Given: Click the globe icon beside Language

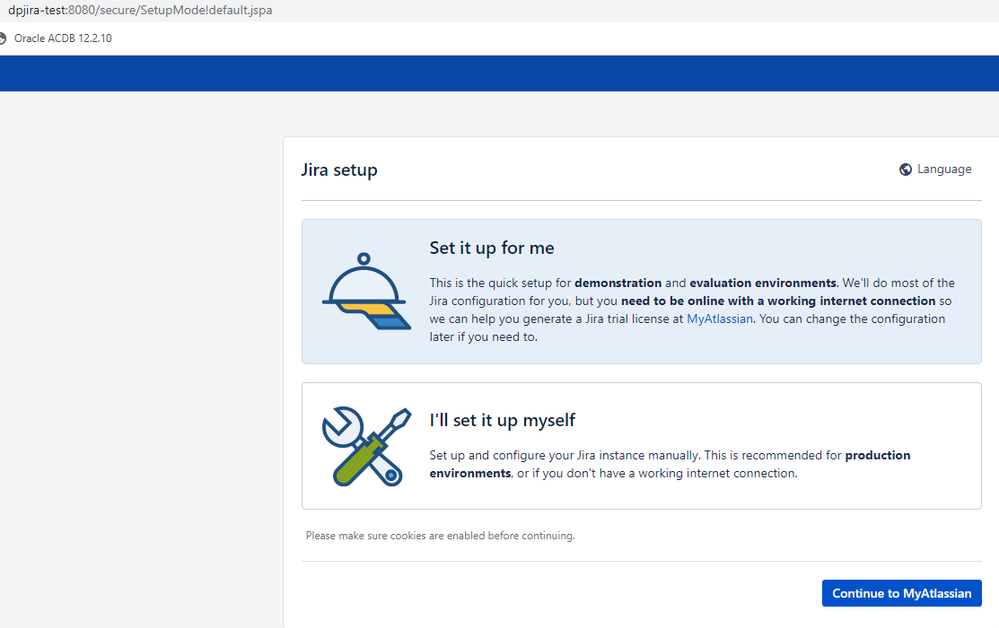Looking at the screenshot, I should click(x=905, y=169).
